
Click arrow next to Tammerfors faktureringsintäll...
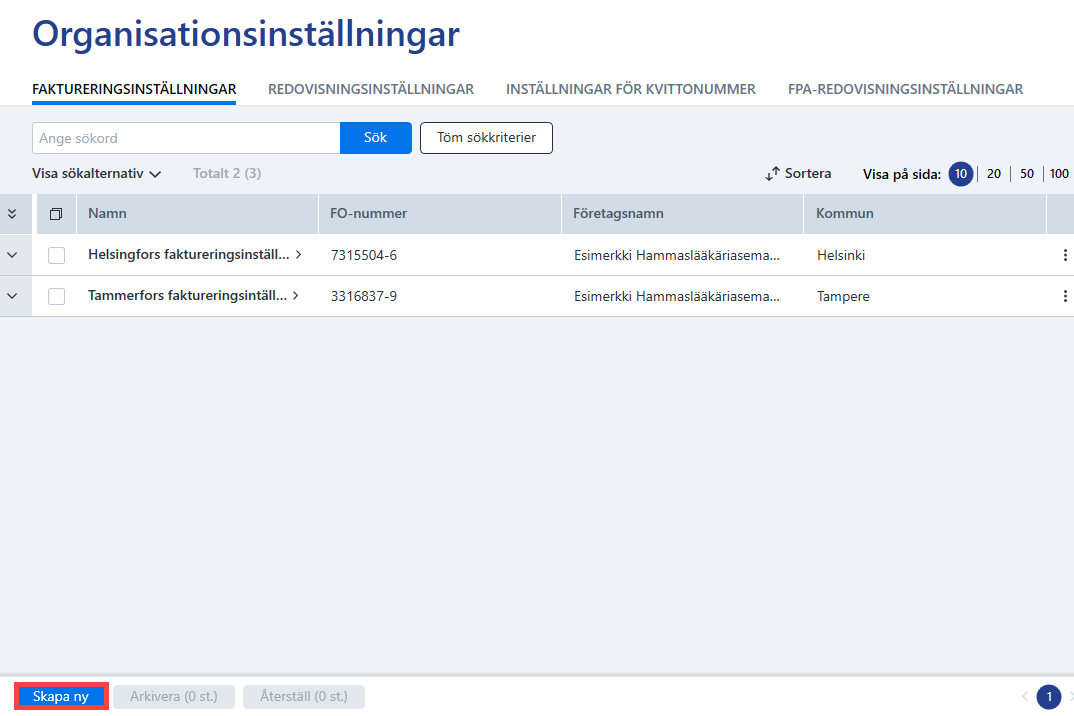click(x=296, y=295)
